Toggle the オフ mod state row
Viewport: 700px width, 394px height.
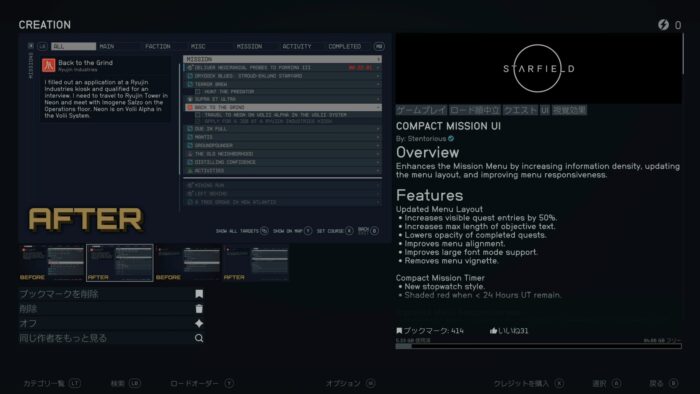[x=112, y=323]
